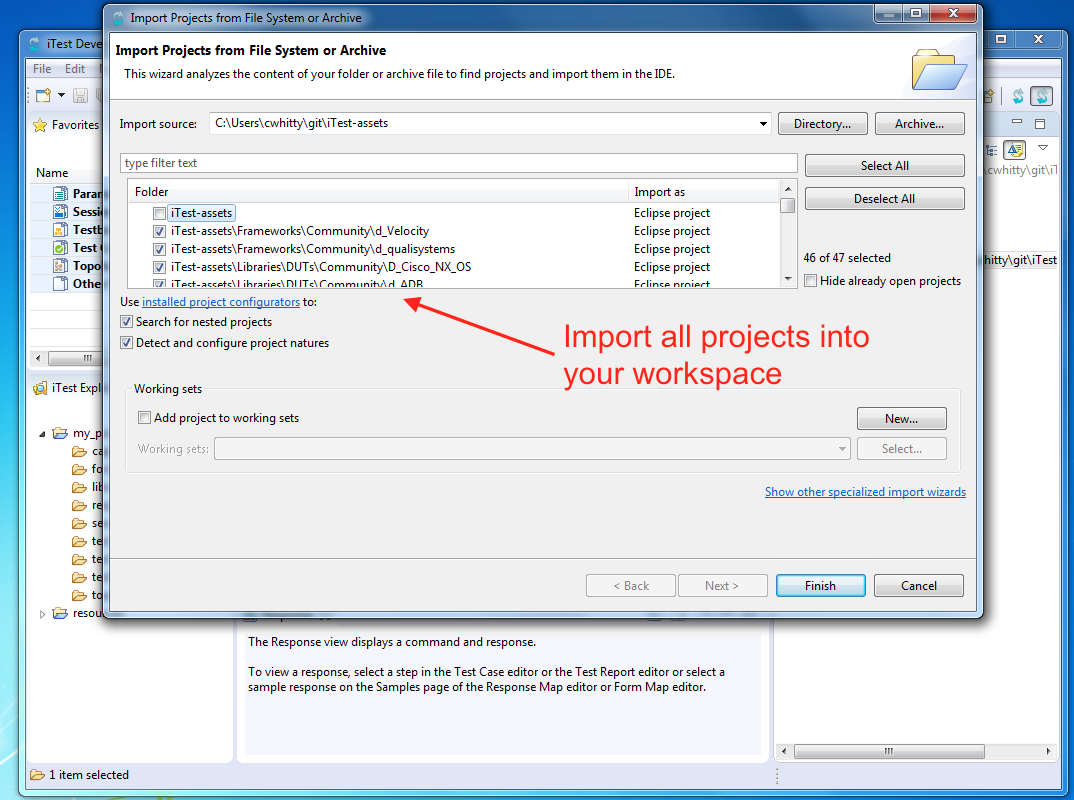The height and width of the screenshot is (800, 1074).
Task: Click the New... working set button
Action: pyautogui.click(x=901, y=418)
